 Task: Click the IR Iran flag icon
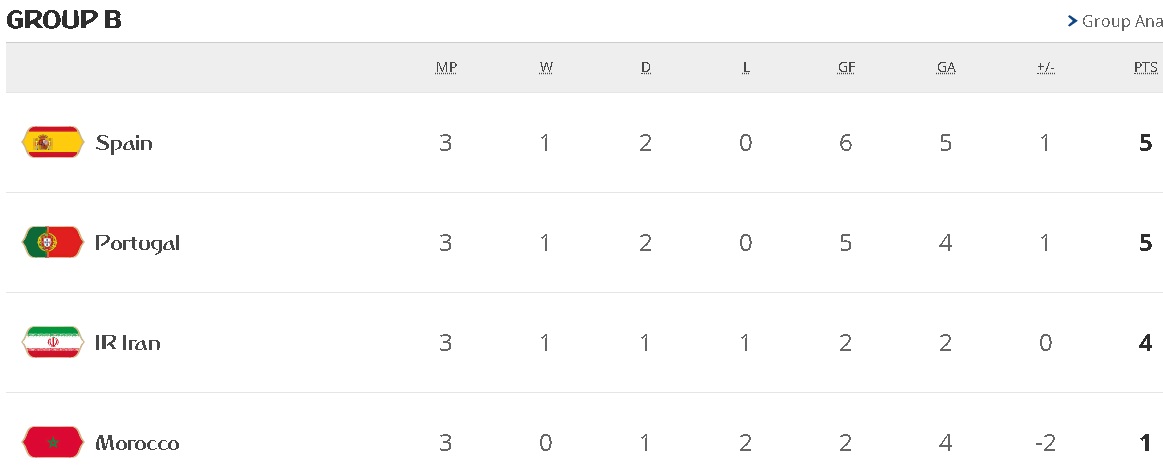click(52, 343)
